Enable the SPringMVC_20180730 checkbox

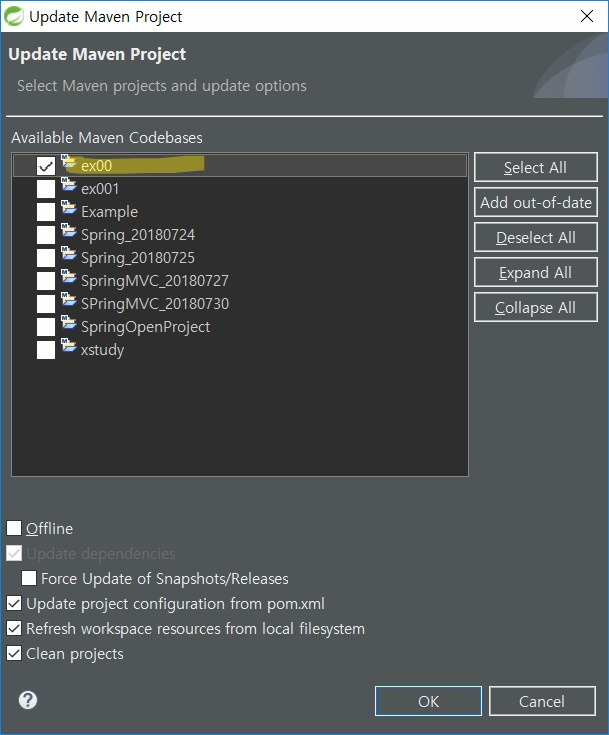(46, 304)
